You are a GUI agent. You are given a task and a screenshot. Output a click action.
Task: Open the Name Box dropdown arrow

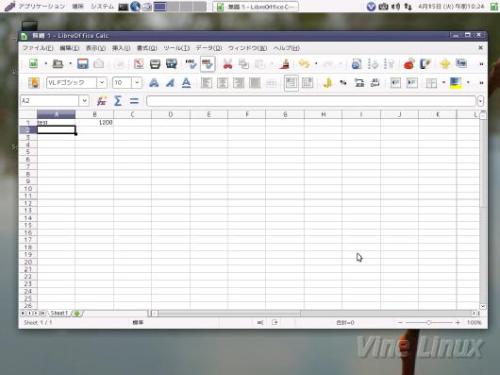pyautogui.click(x=84, y=100)
